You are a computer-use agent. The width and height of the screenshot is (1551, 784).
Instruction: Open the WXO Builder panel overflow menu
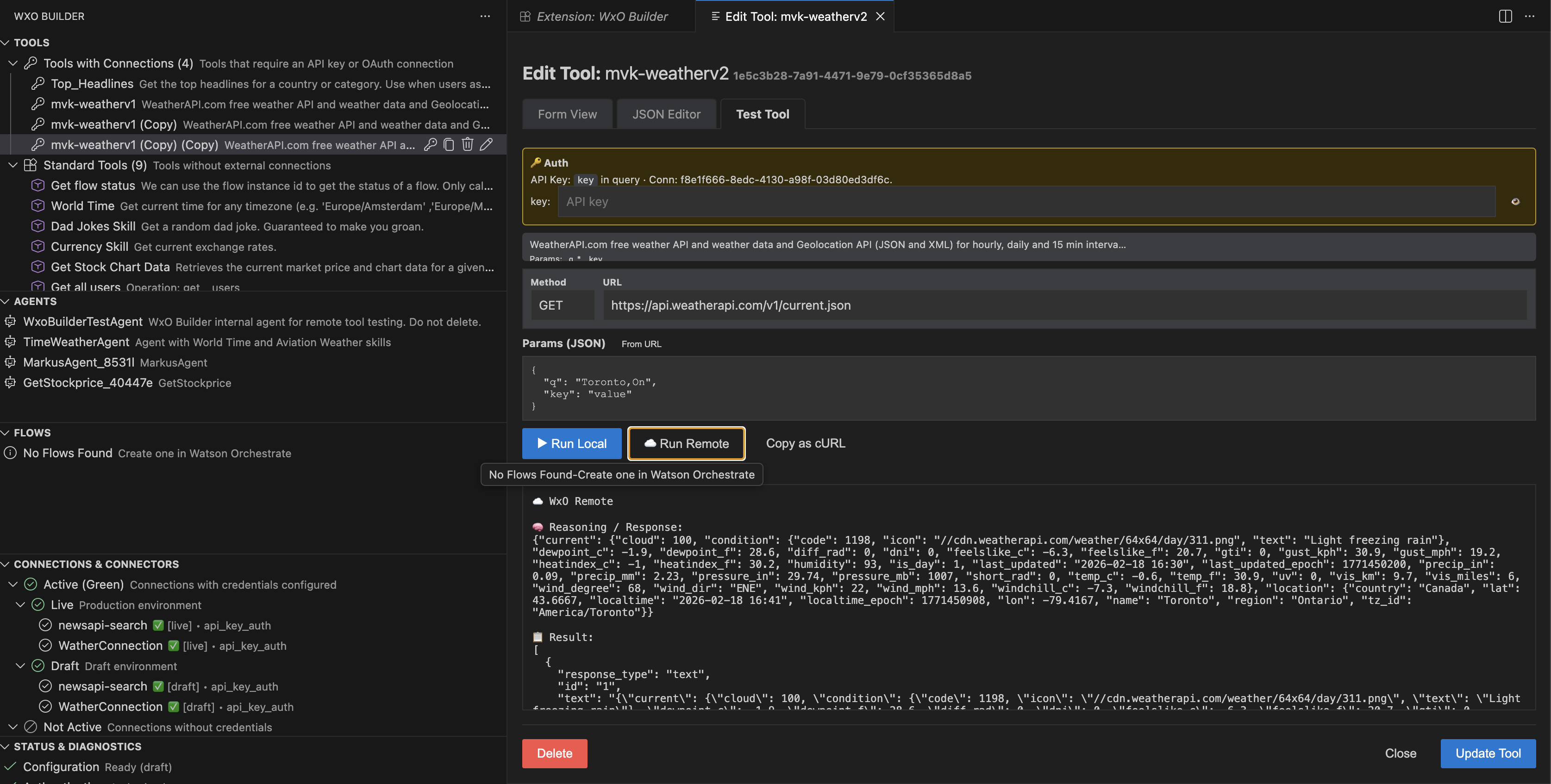pos(485,16)
